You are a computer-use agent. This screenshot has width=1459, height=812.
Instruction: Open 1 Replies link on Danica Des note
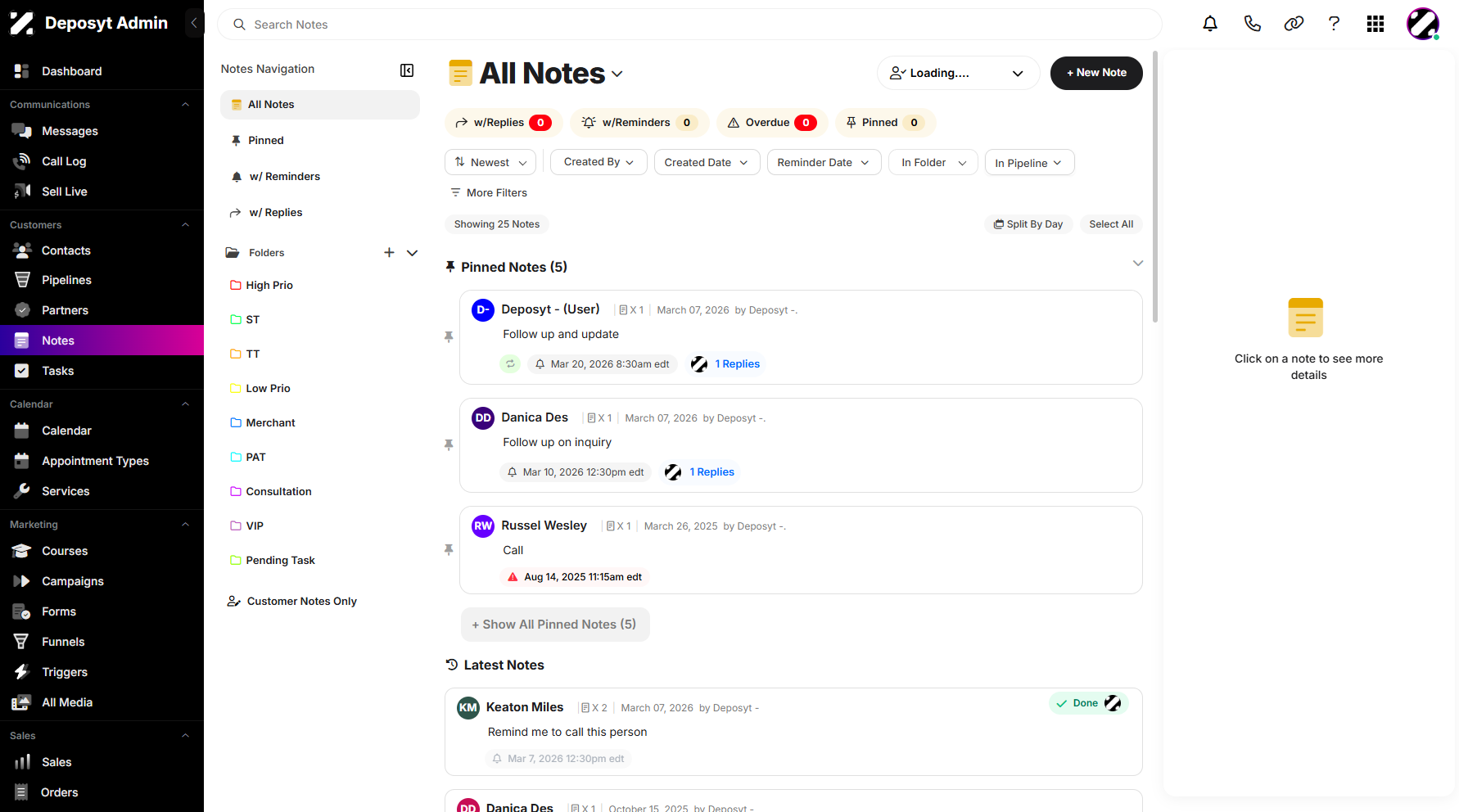click(711, 472)
